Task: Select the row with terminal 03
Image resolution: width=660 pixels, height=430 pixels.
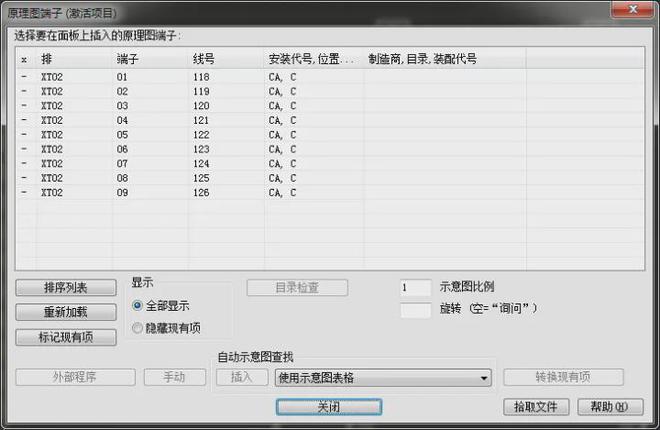Action: (330, 106)
